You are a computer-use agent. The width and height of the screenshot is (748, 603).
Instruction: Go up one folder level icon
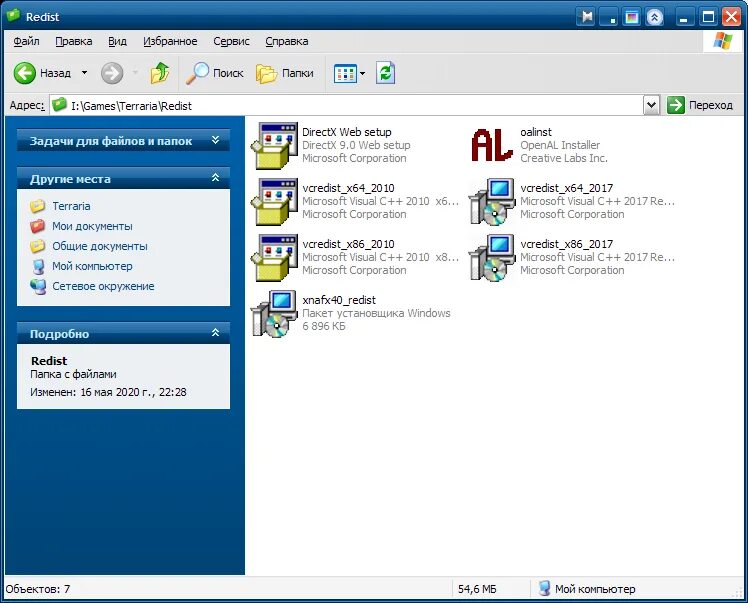point(160,73)
